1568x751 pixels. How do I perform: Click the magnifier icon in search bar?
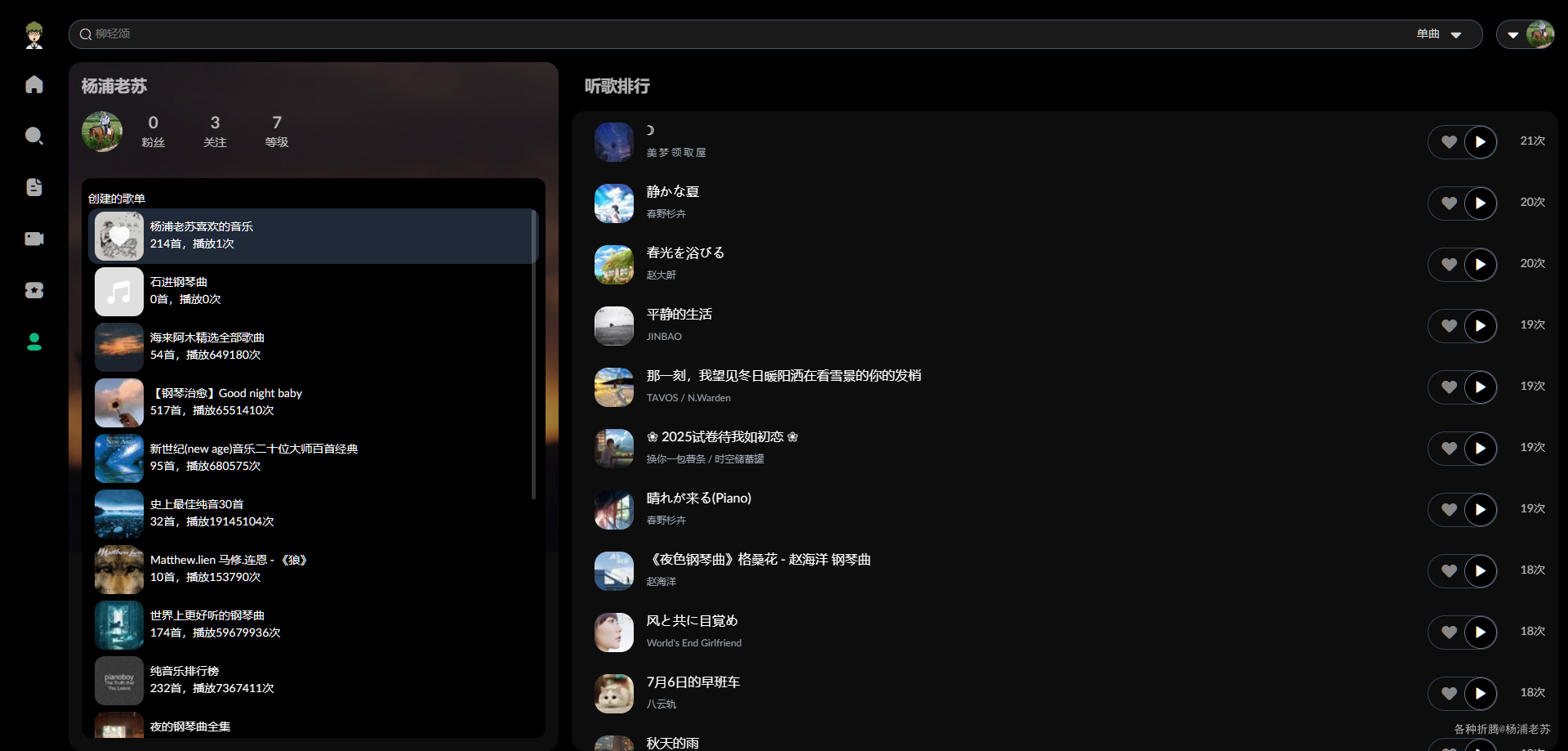point(85,34)
